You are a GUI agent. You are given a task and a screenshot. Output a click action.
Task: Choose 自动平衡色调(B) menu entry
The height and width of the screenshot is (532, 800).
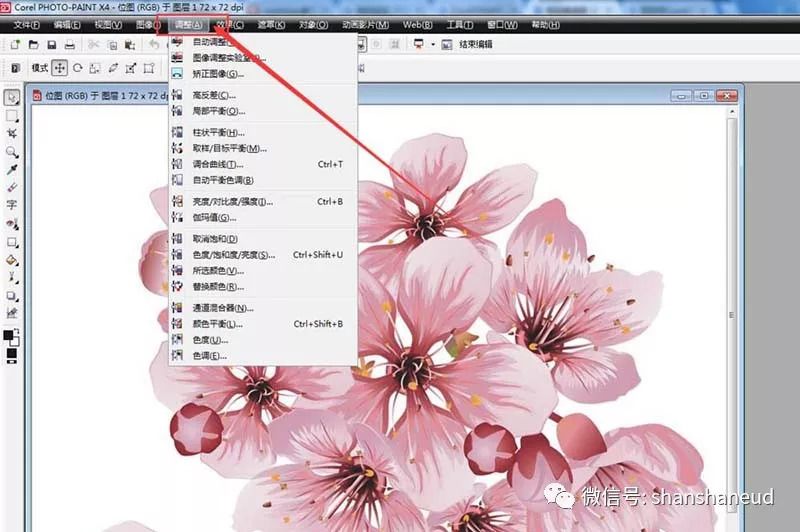tap(263, 180)
